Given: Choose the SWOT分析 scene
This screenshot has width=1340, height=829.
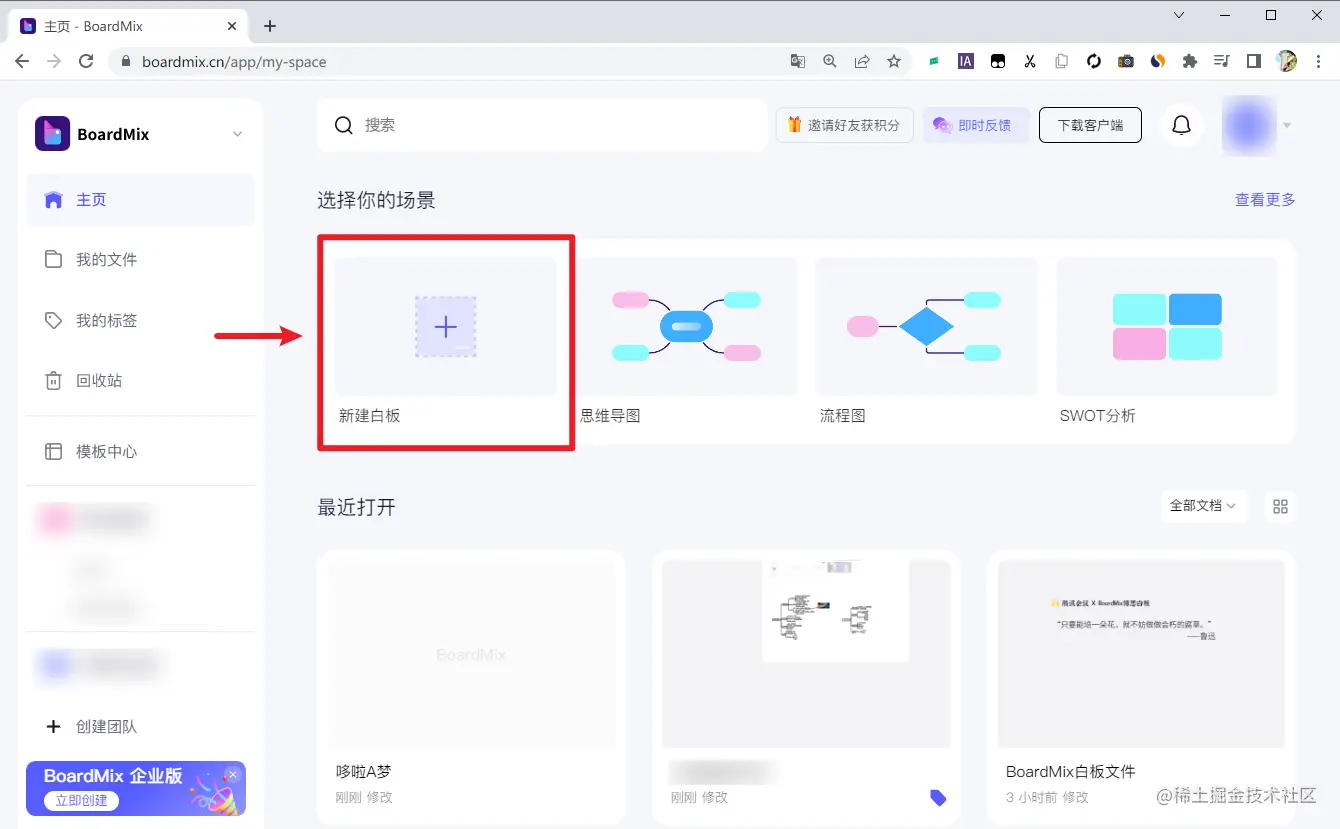Looking at the screenshot, I should [x=1167, y=342].
